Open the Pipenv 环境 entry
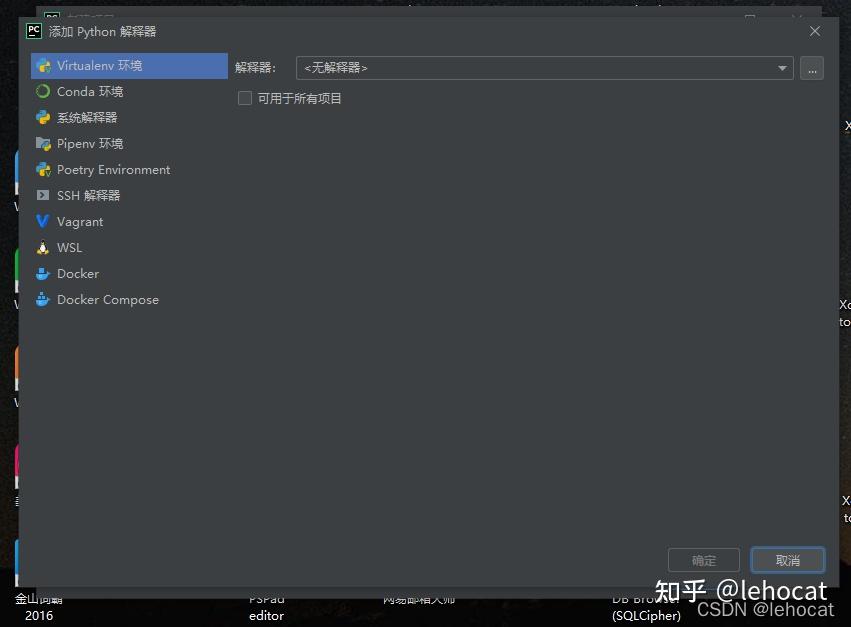Image resolution: width=851 pixels, height=627 pixels. [x=129, y=144]
